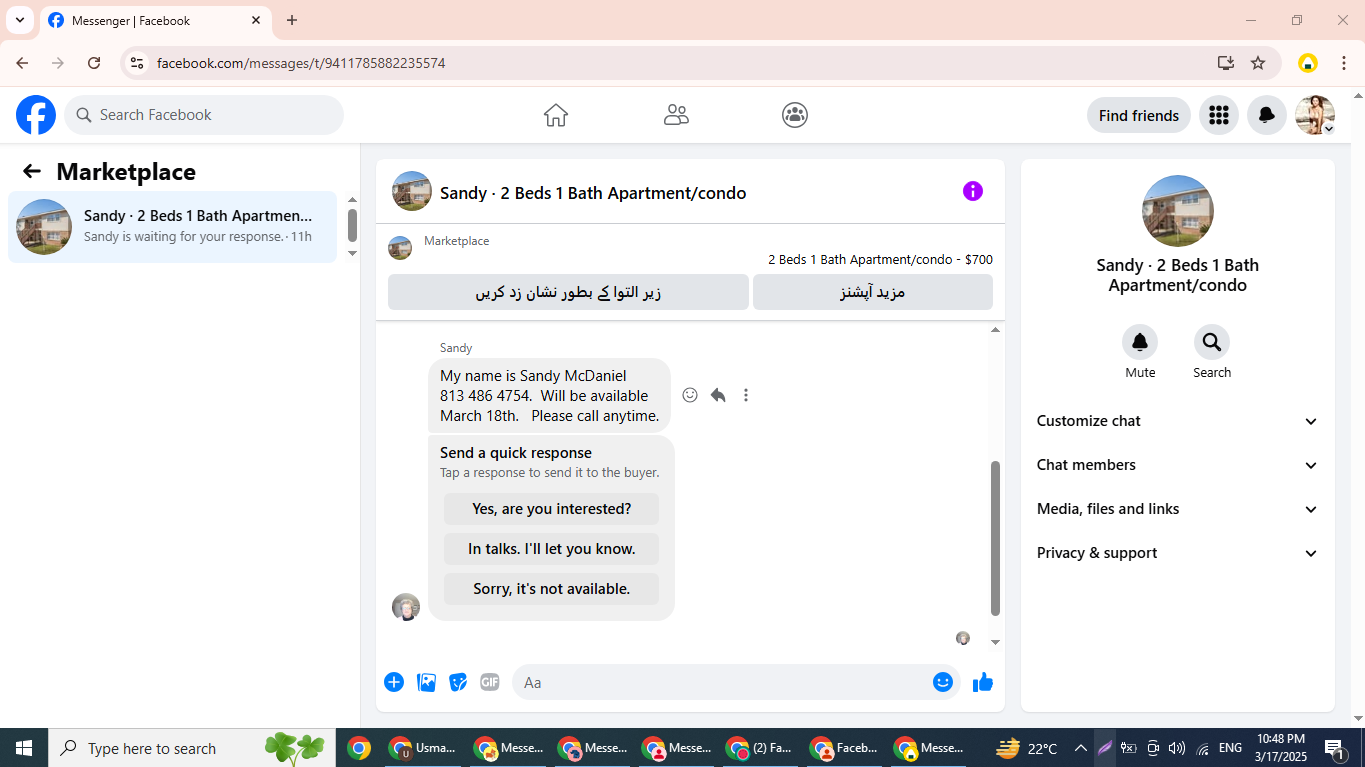Open the volume control in system tray
This screenshot has height=767, width=1365.
click(x=1177, y=748)
